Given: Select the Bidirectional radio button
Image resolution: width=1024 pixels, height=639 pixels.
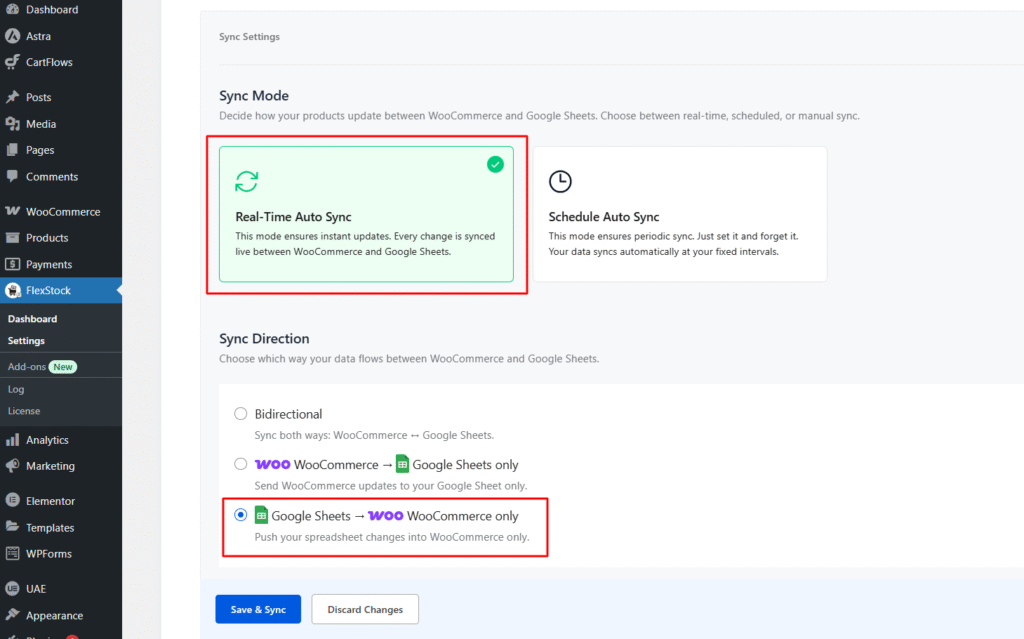Looking at the screenshot, I should pos(241,414).
